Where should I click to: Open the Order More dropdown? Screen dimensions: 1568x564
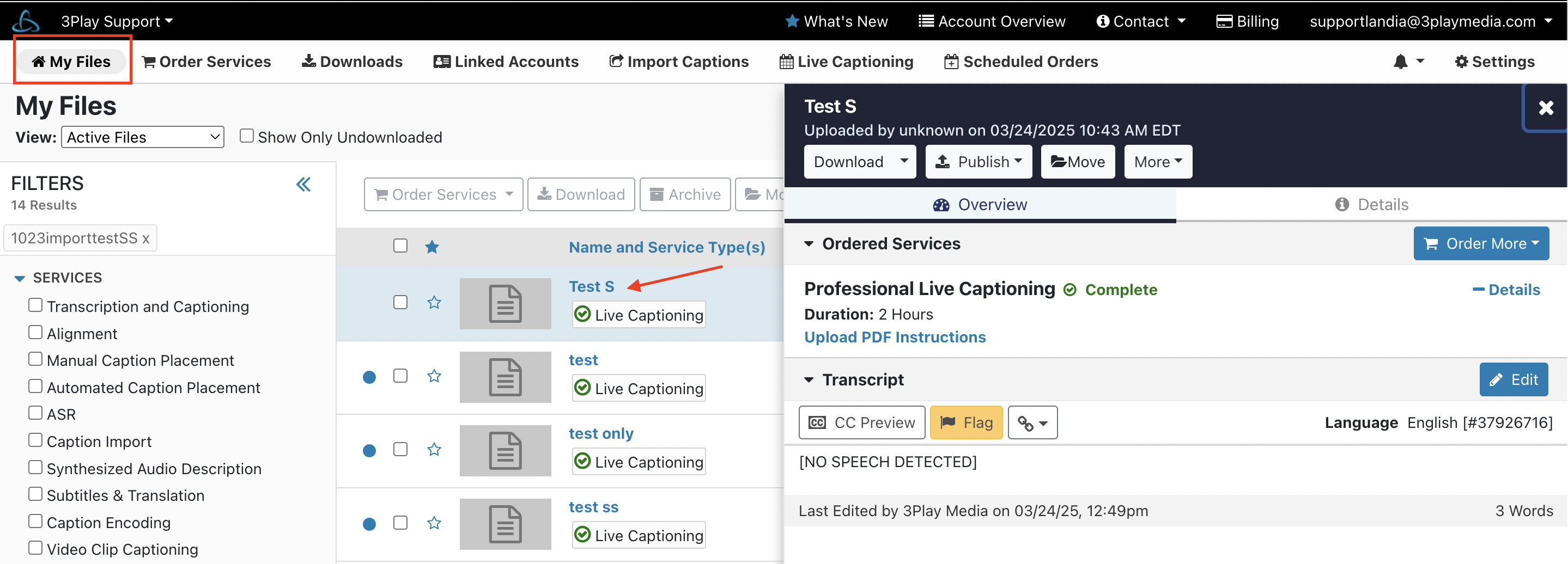click(x=1481, y=244)
